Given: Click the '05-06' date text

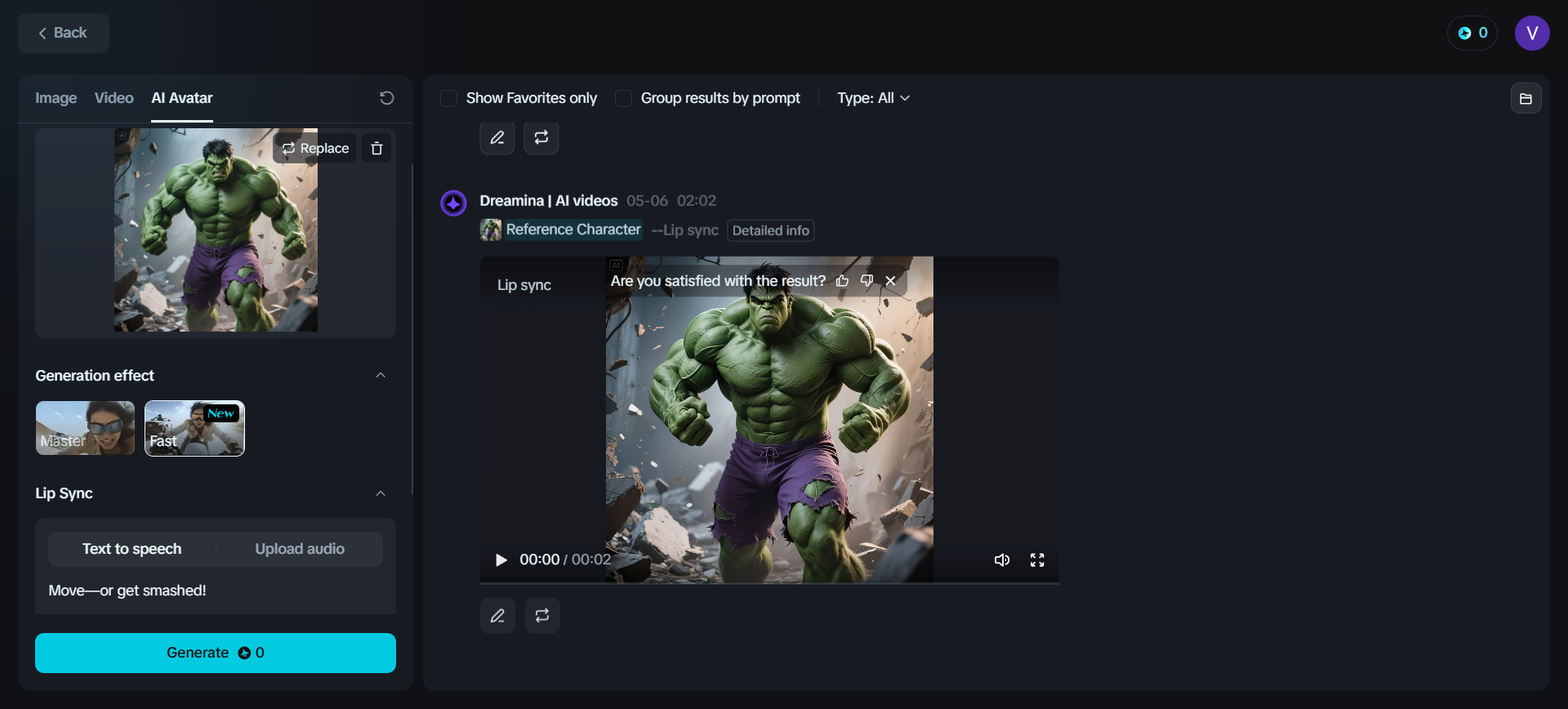Looking at the screenshot, I should (x=648, y=201).
